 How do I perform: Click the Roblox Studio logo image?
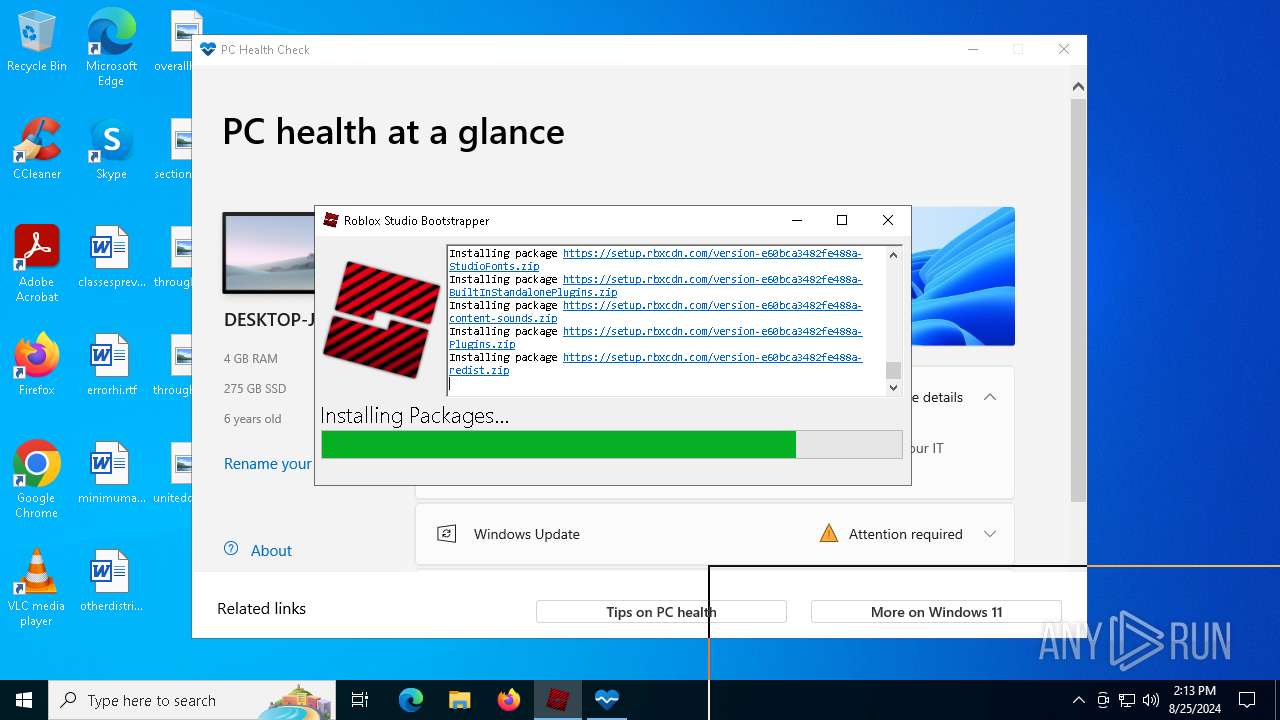click(381, 319)
